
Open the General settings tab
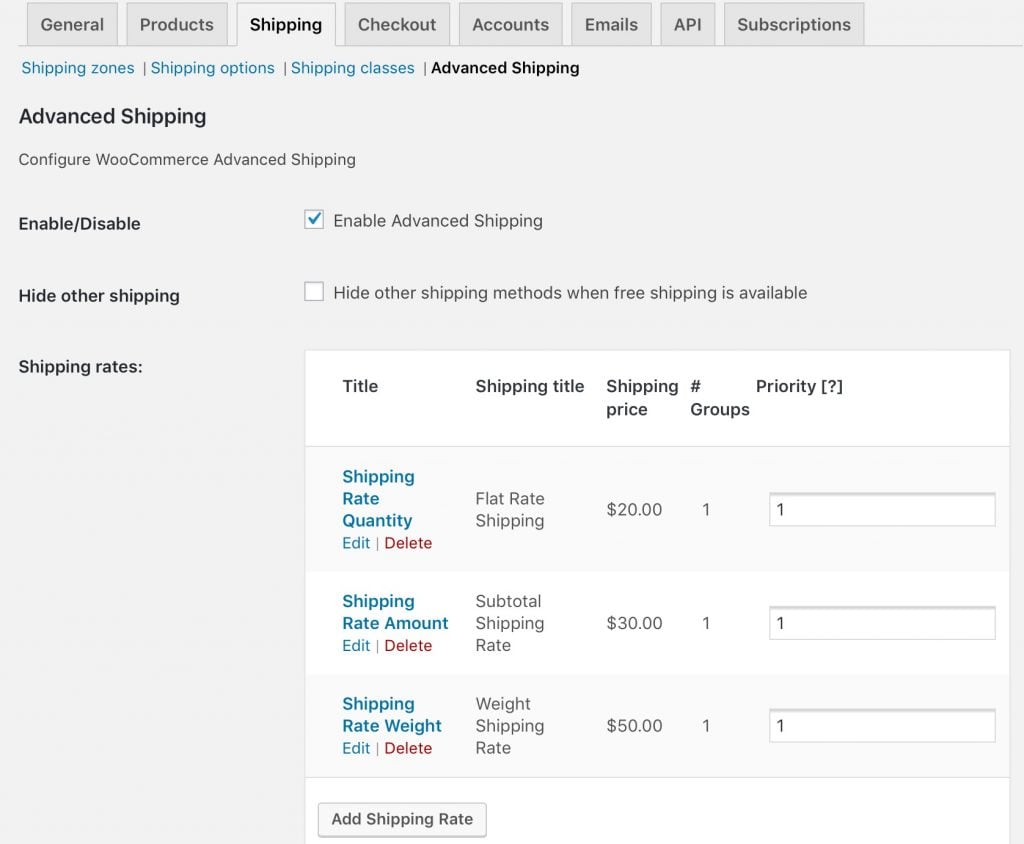72,25
